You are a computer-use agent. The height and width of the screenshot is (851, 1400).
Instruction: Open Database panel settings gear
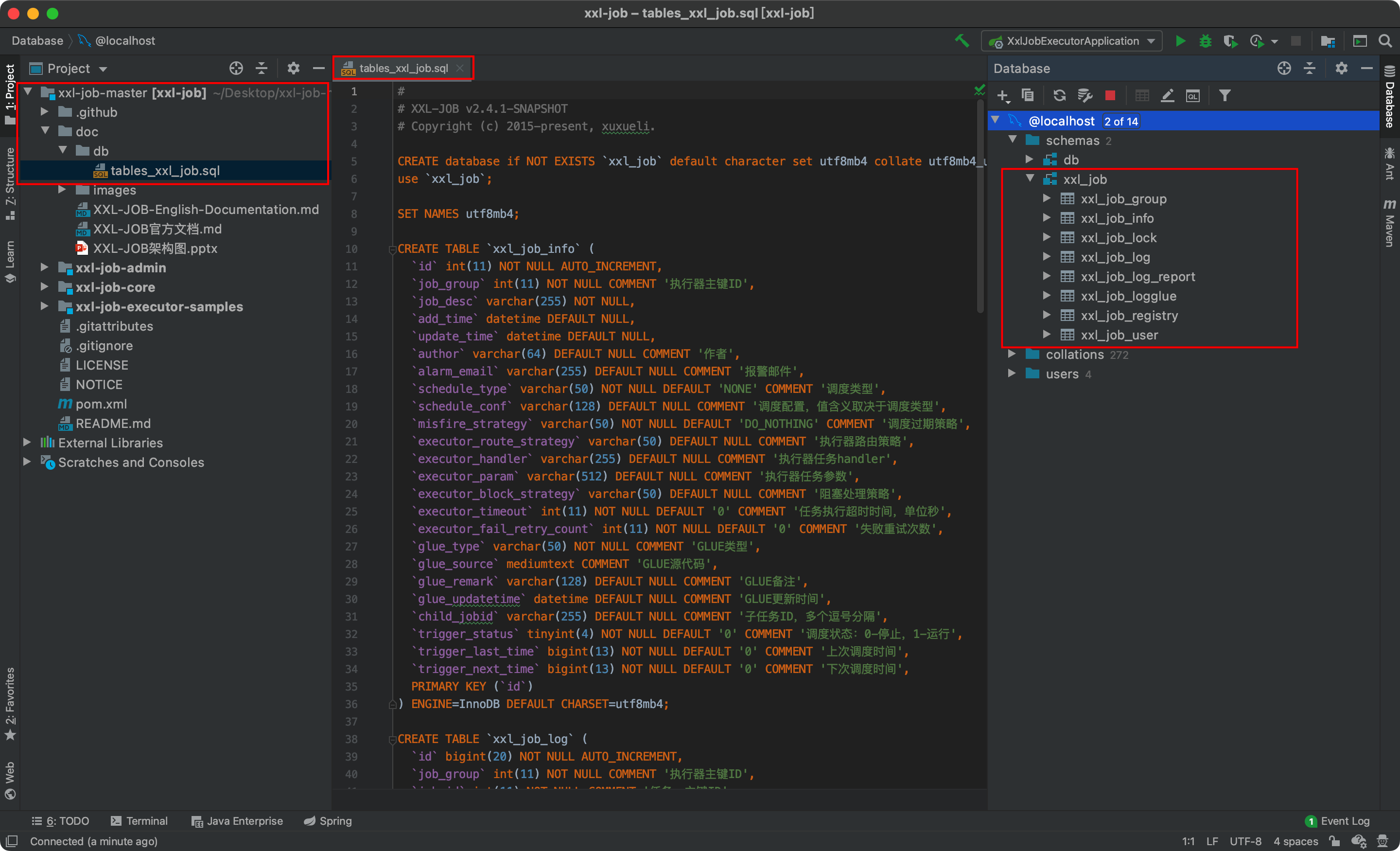(1342, 68)
